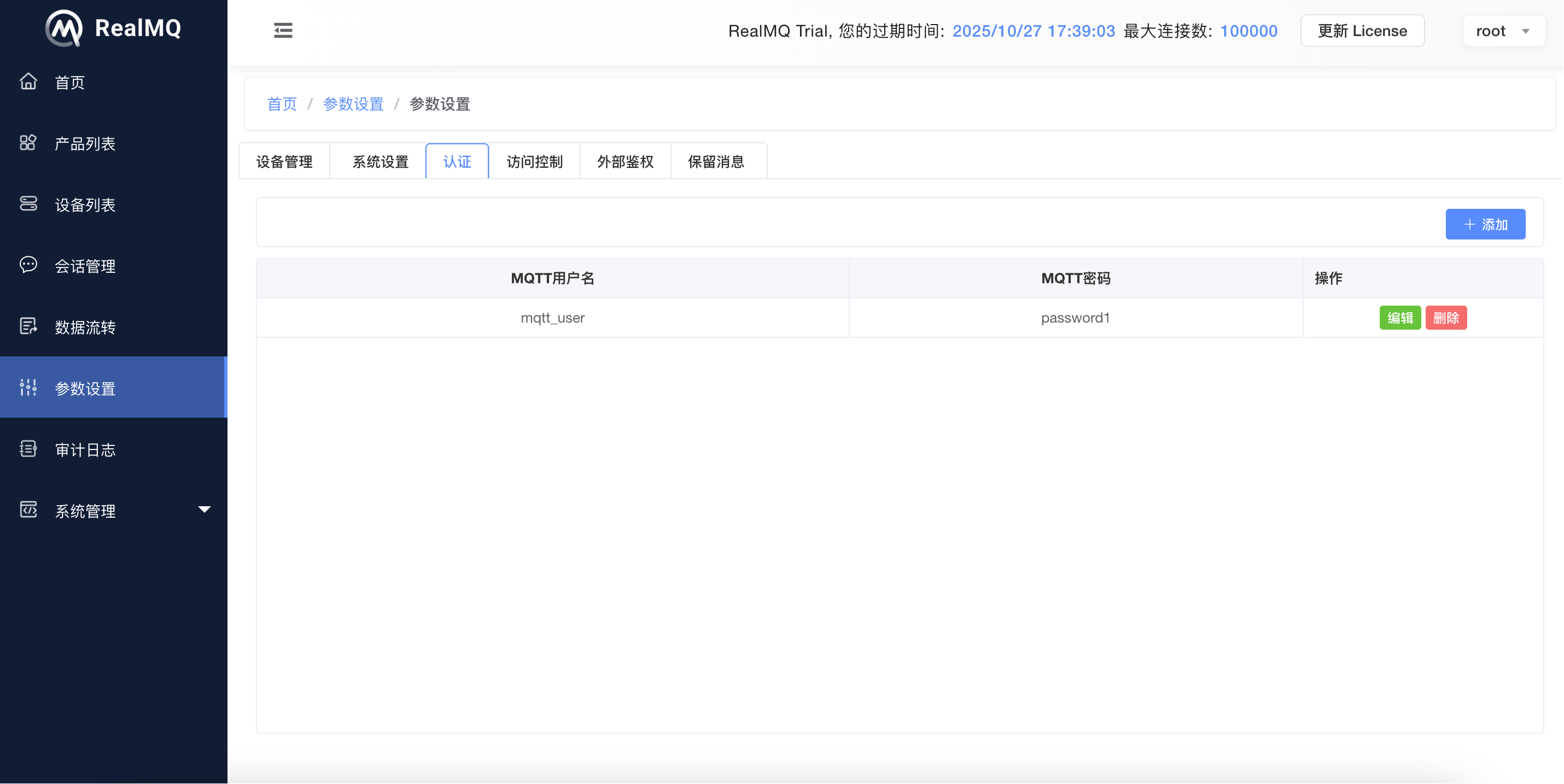Click the chat bubble icon beside 会话管理
Image resolution: width=1564 pixels, height=784 pixels.
[28, 265]
